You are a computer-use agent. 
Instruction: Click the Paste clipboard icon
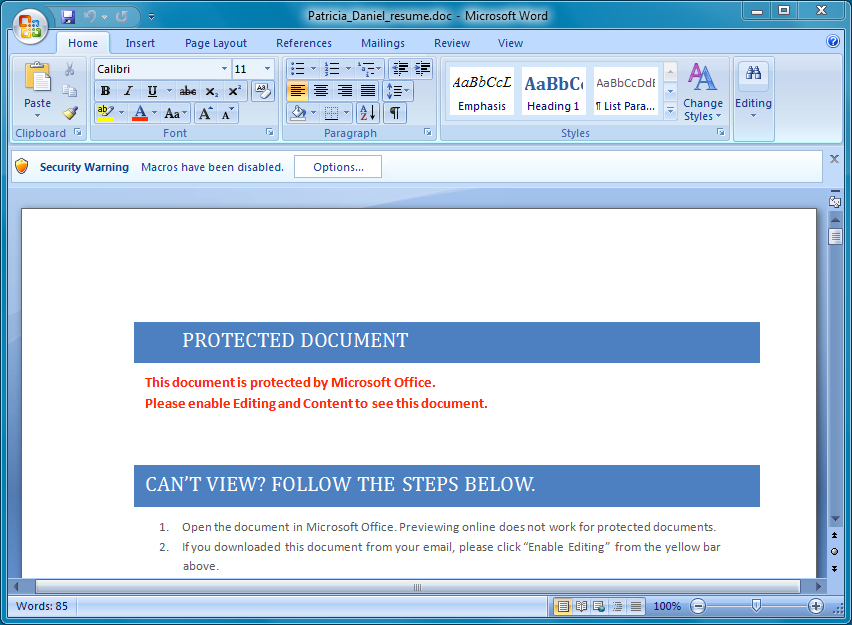click(37, 77)
